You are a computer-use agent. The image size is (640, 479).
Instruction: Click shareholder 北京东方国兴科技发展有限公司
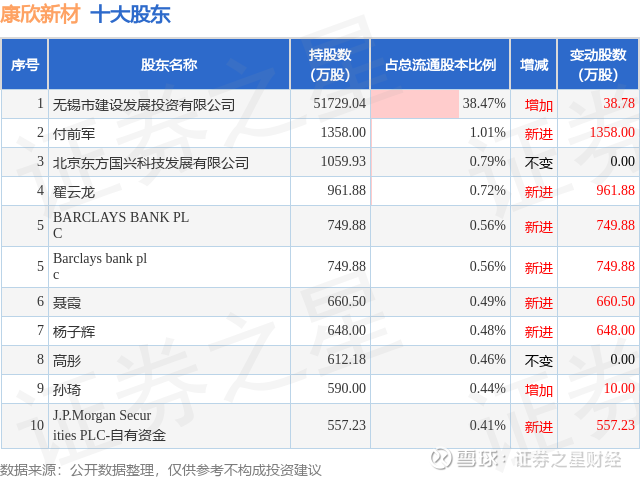point(151,163)
